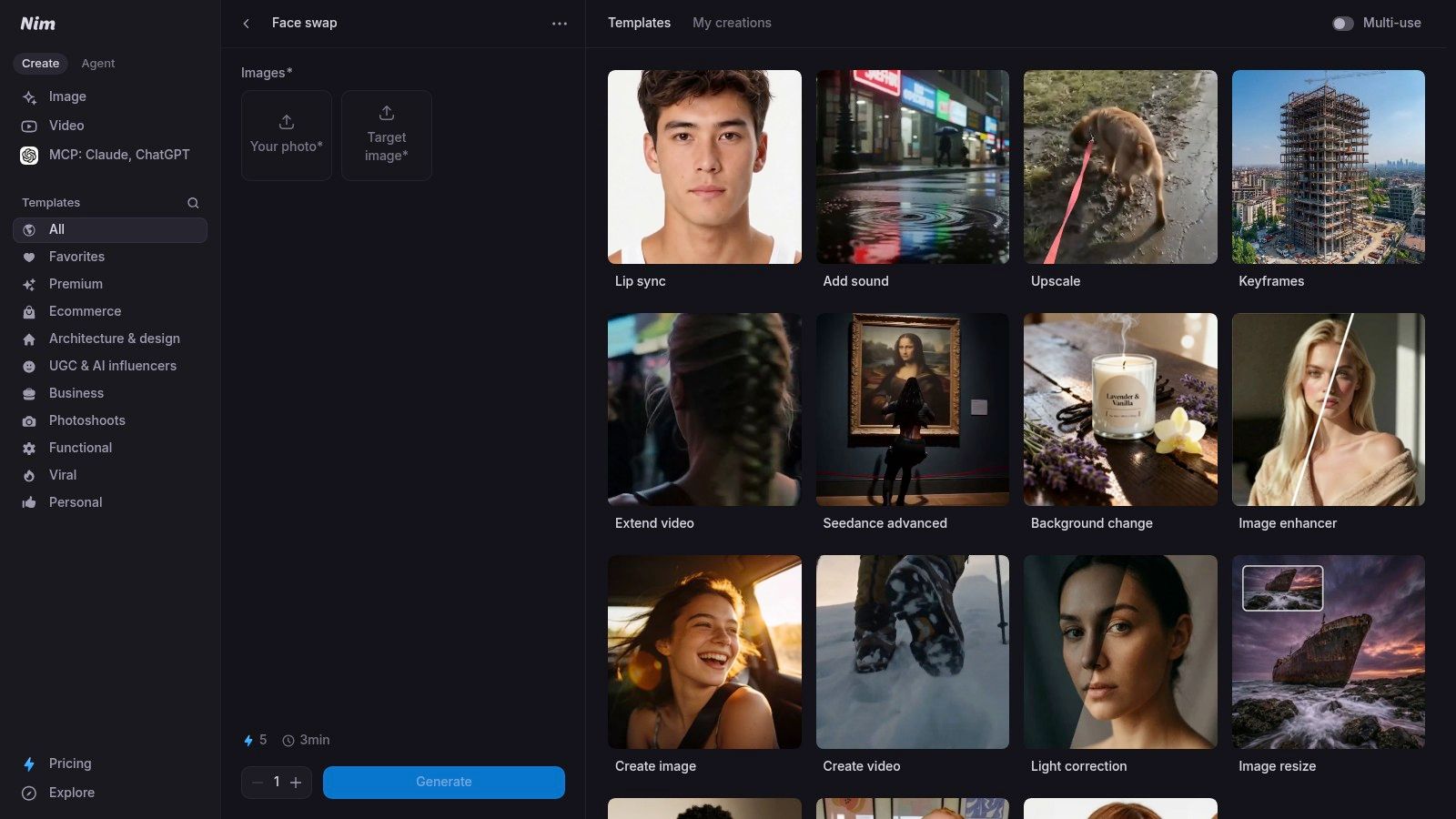Image resolution: width=1456 pixels, height=819 pixels.
Task: Open the Upscale template thumbnail
Action: click(1120, 167)
